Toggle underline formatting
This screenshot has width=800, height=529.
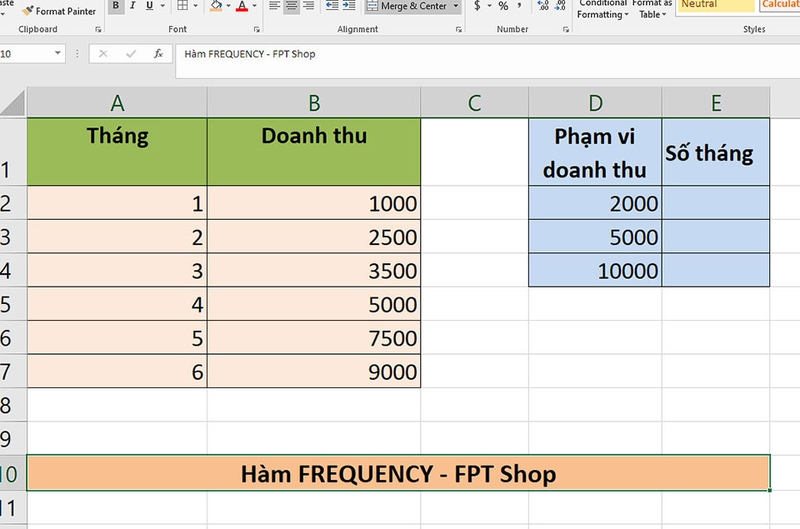point(149,6)
